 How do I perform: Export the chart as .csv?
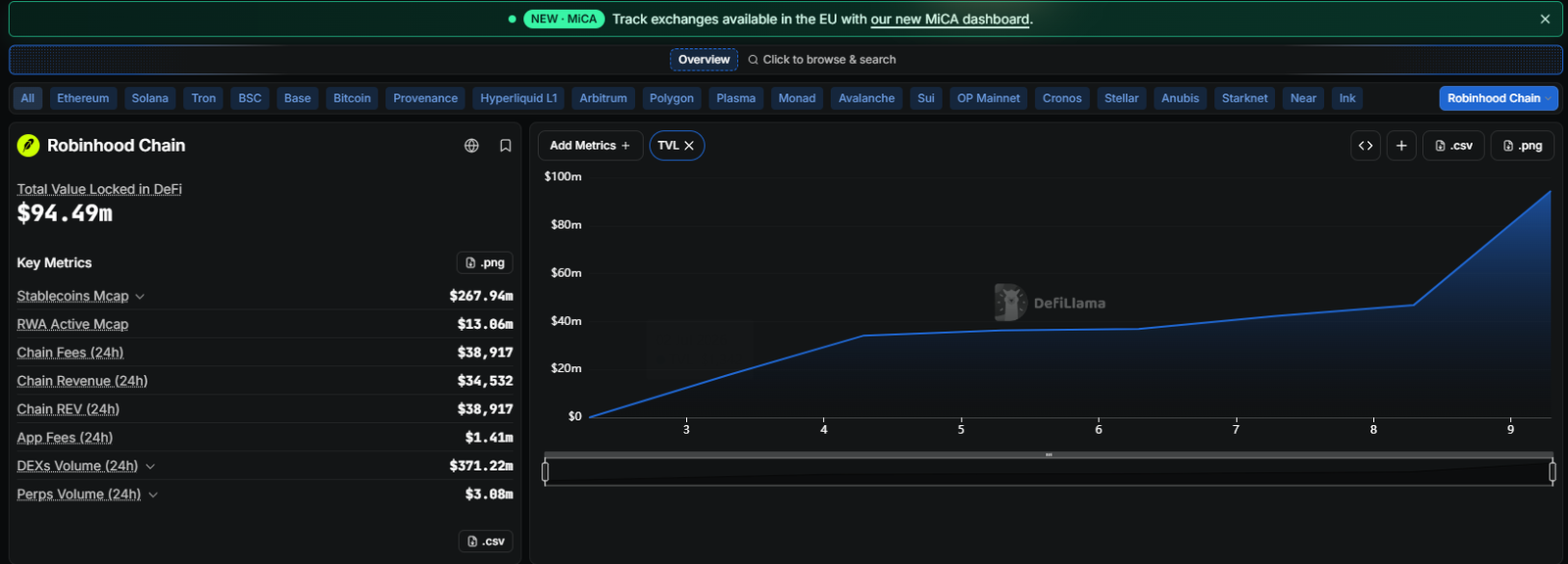(x=1453, y=145)
